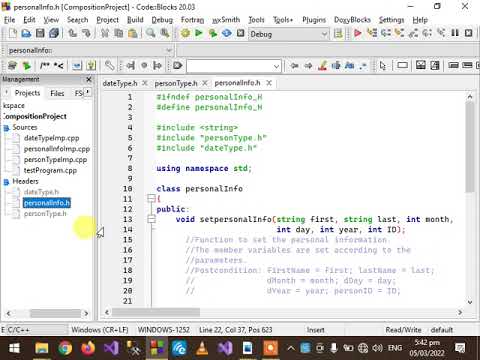This screenshot has width=480, height=360.
Task: Click the Run to cursor debug icon
Action: click(x=372, y=33)
